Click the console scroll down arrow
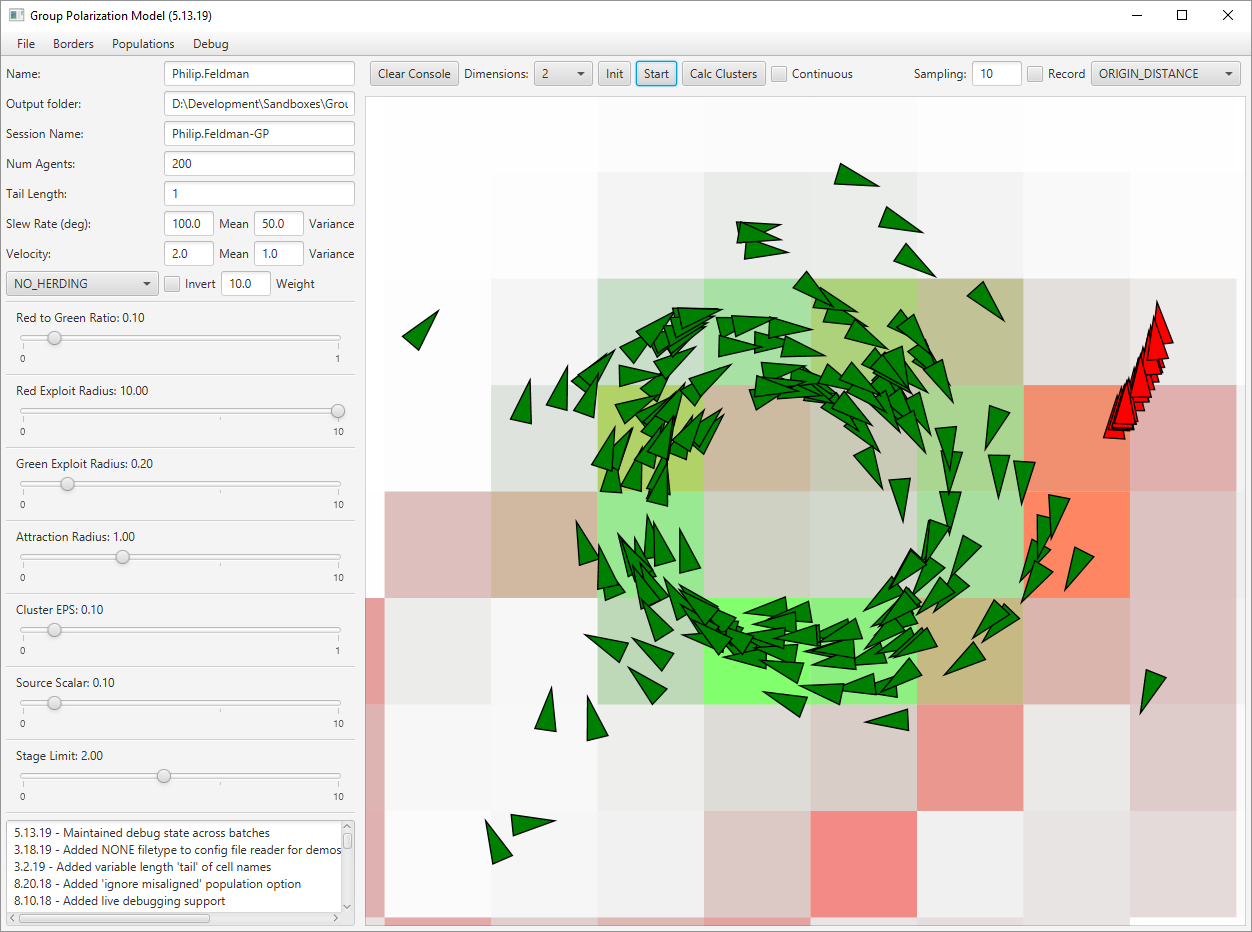Image resolution: width=1252 pixels, height=932 pixels. 347,906
